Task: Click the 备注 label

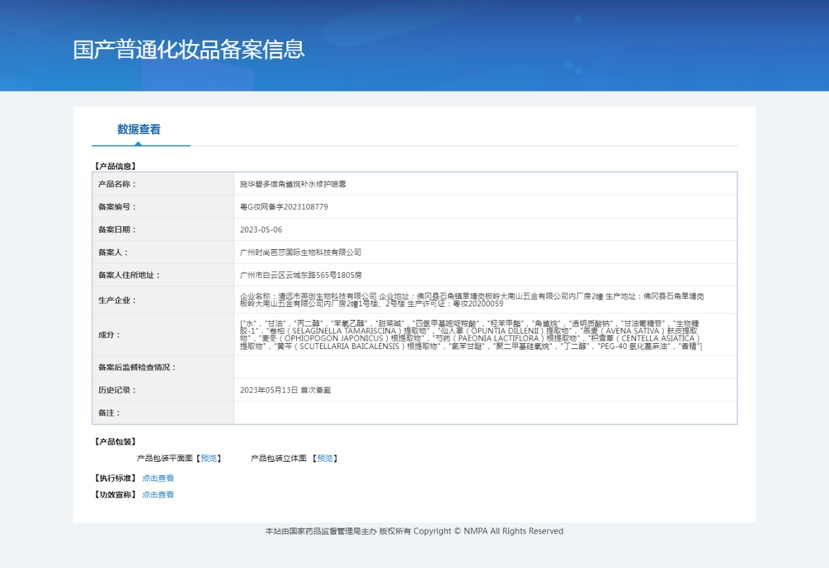Action: coord(109,413)
